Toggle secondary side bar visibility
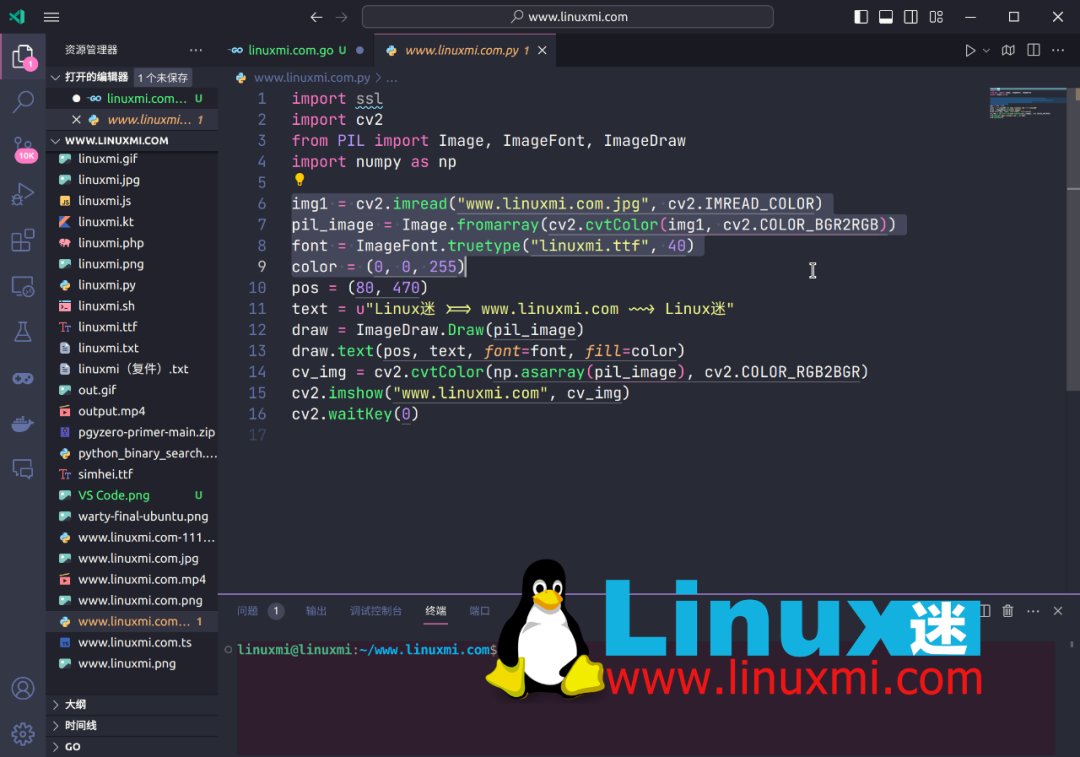The image size is (1080, 757). [911, 17]
